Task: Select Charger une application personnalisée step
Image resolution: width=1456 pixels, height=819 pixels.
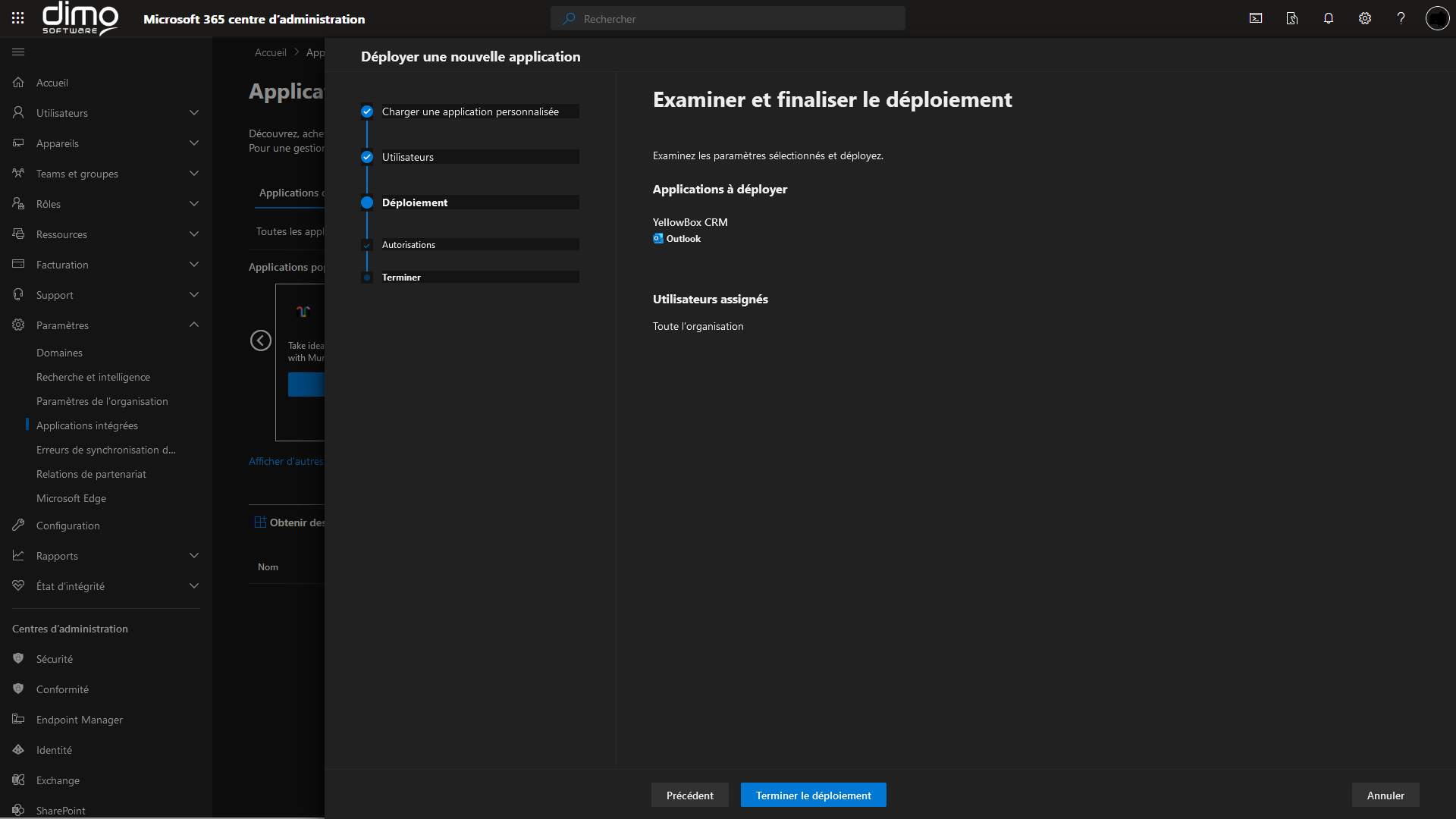Action: point(470,111)
